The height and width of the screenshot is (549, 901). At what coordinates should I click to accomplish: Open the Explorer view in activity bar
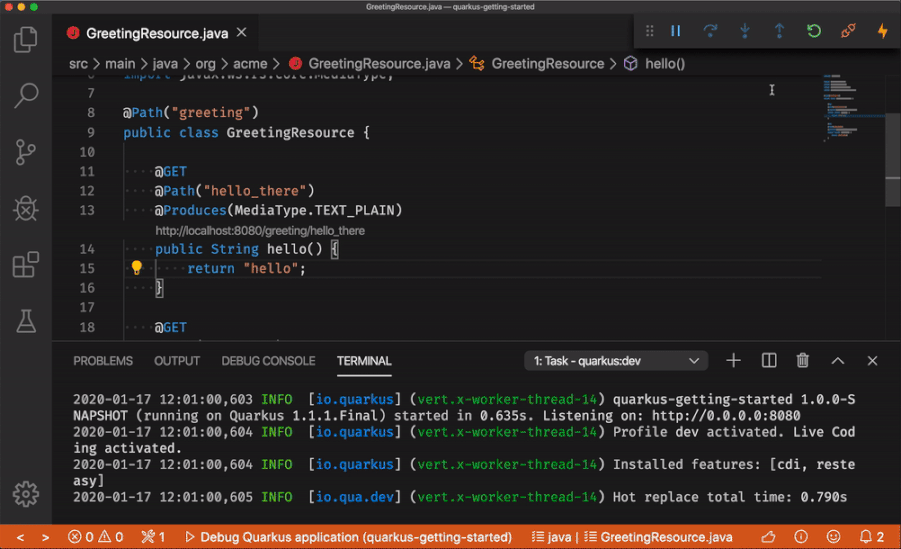26,40
